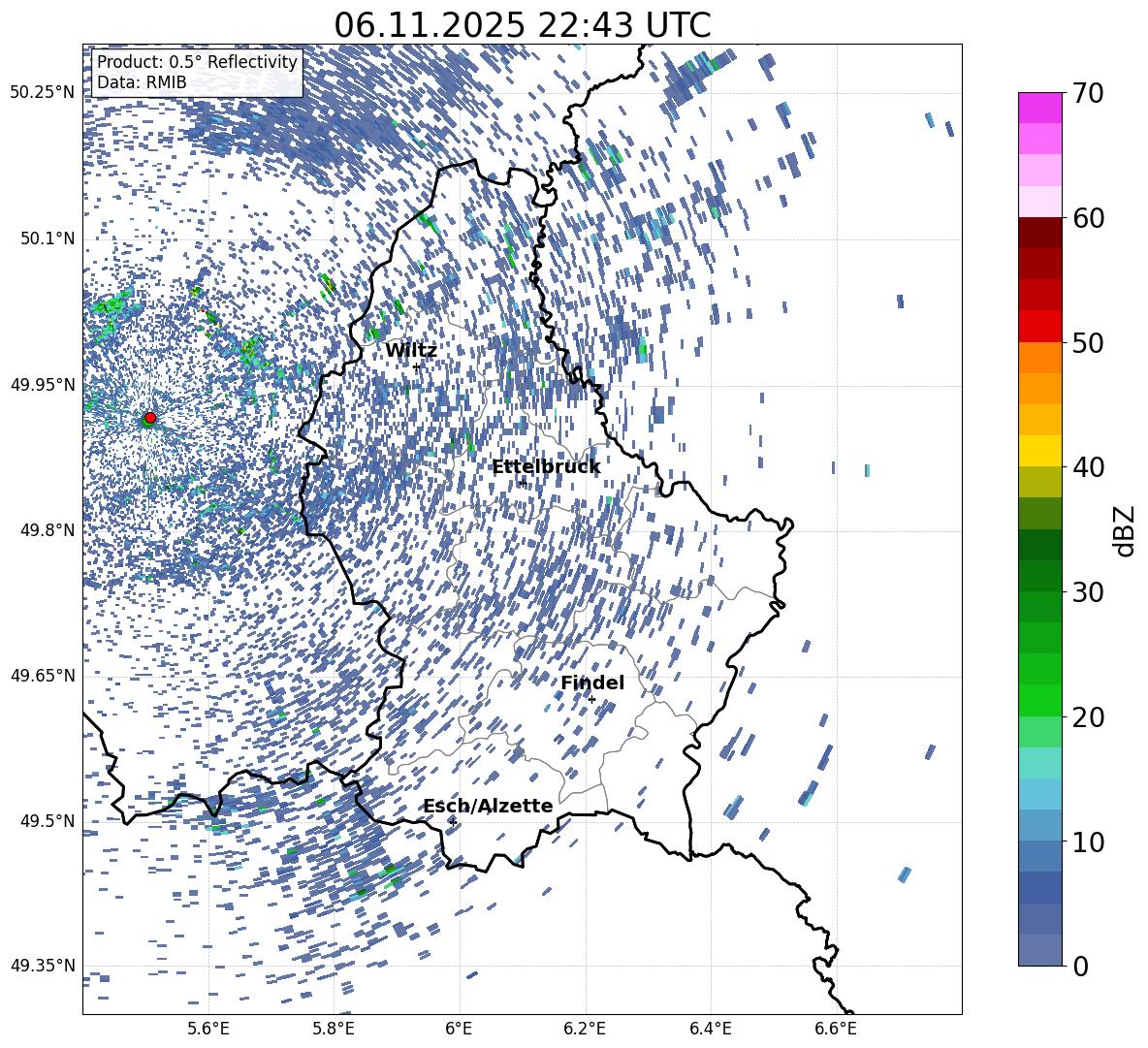This screenshot has height=1048, width=1148.
Task: Select the Wiltz station label
Action: tap(411, 351)
